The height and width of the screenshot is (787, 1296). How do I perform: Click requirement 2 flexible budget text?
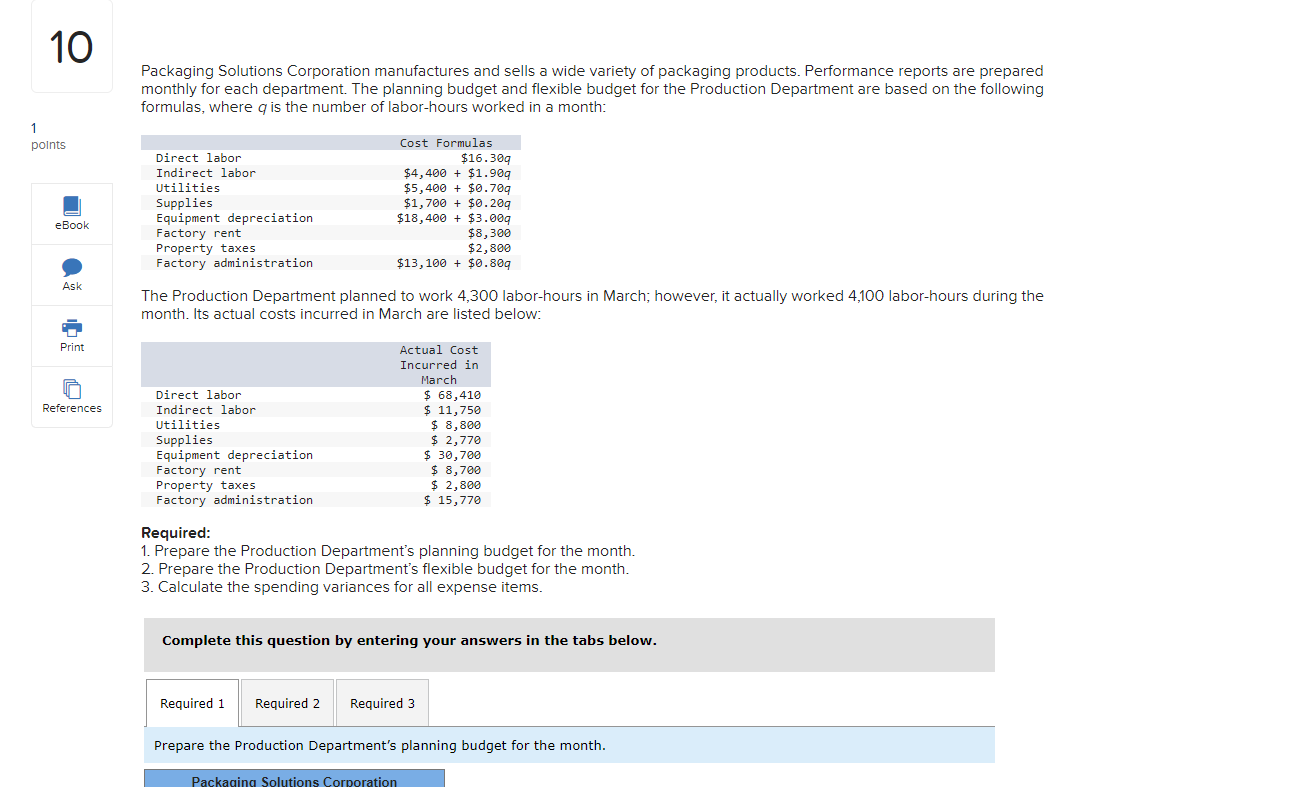386,569
